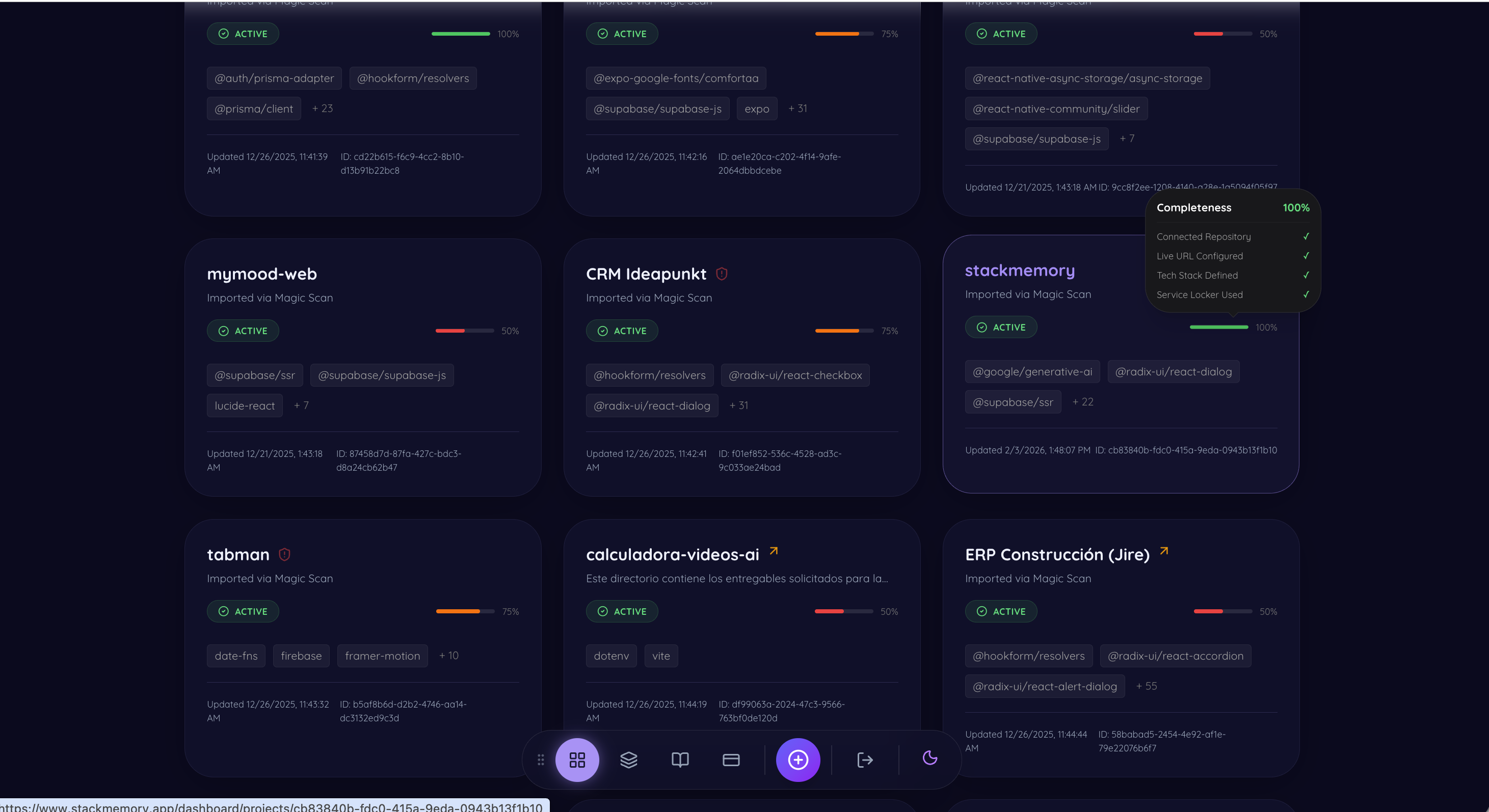Expand the +55 more tags on ERP Construcción
The image size is (1489, 812).
click(x=1146, y=686)
